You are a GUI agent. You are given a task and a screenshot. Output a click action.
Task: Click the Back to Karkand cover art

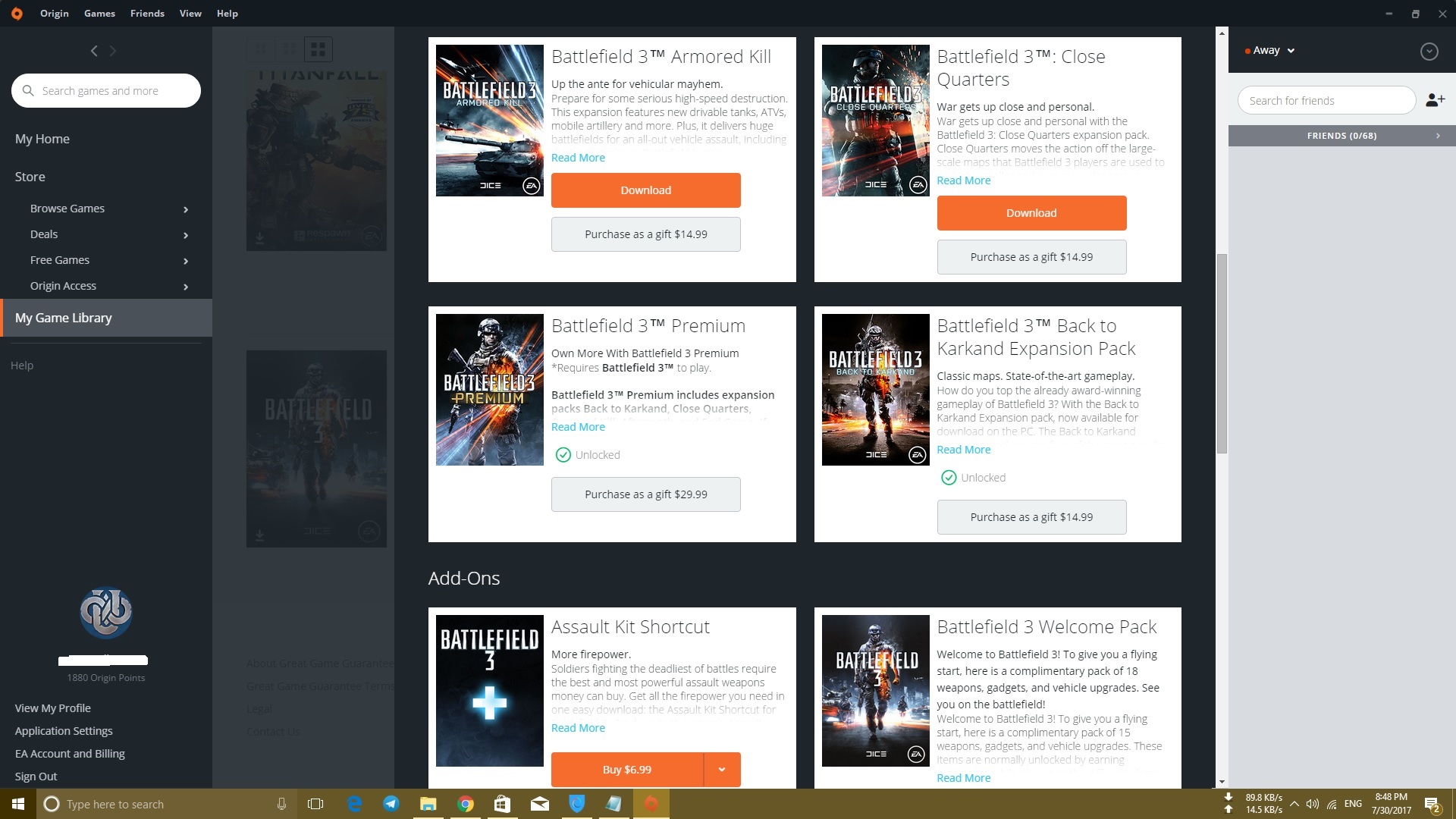875,390
